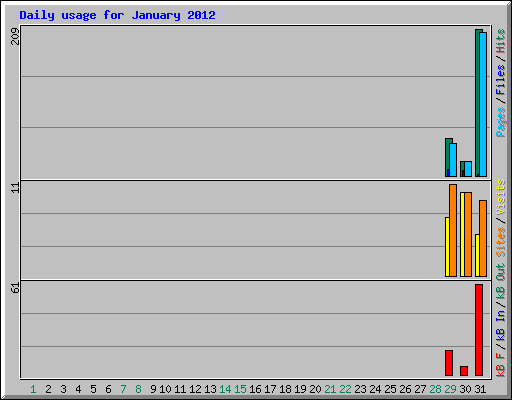Select the orange Sites bar for day 30
The height and width of the screenshot is (400, 512).
pos(468,234)
